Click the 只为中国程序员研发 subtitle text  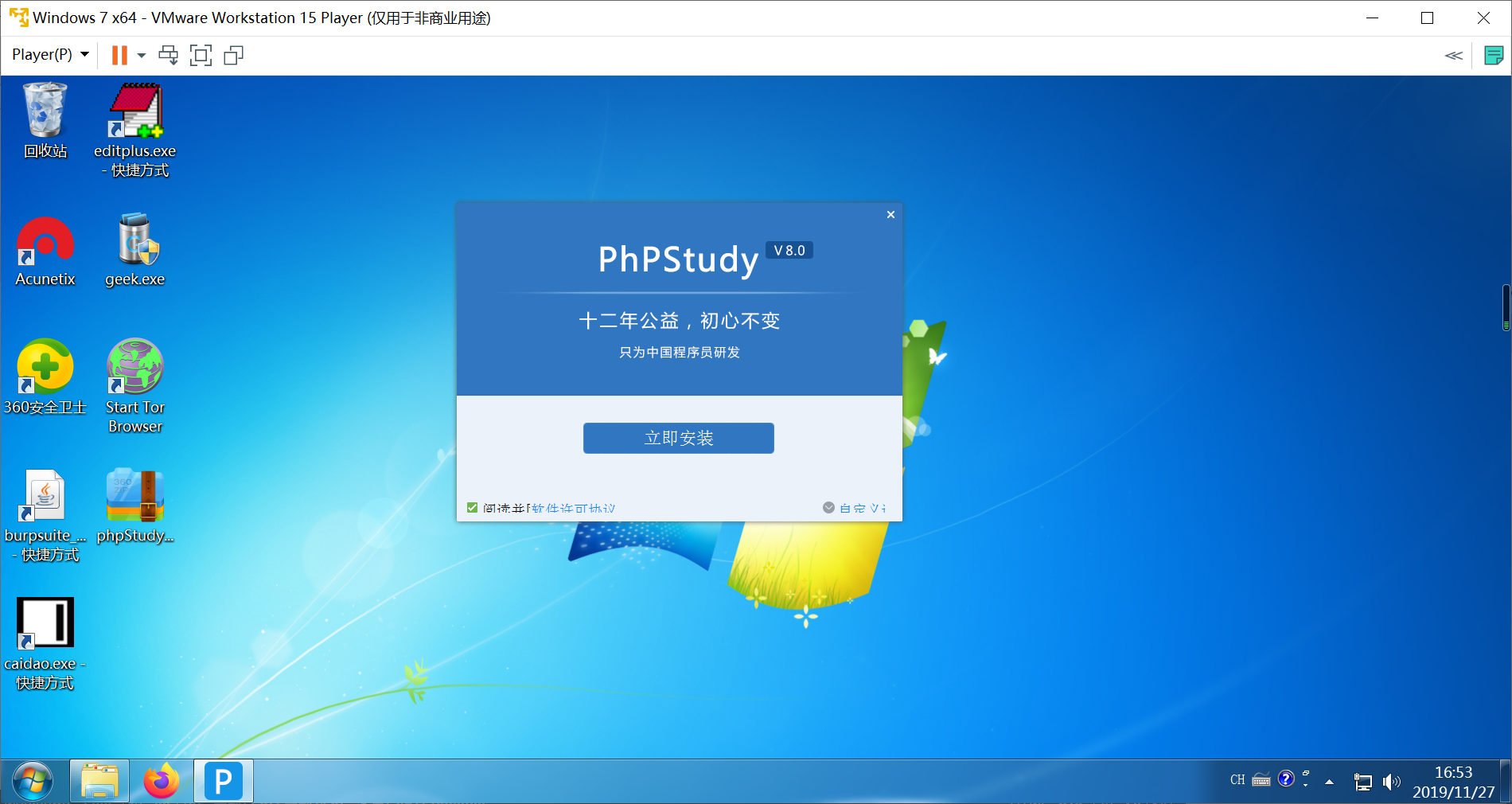pos(680,352)
